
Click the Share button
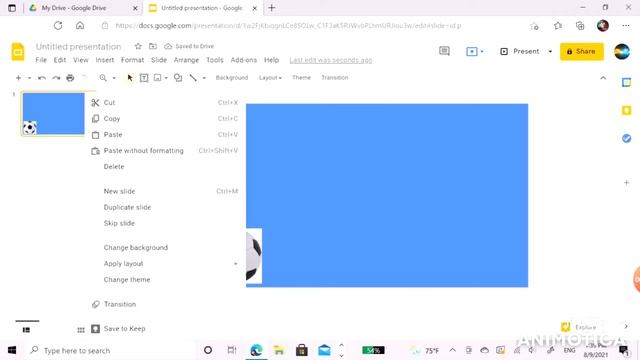click(582, 51)
